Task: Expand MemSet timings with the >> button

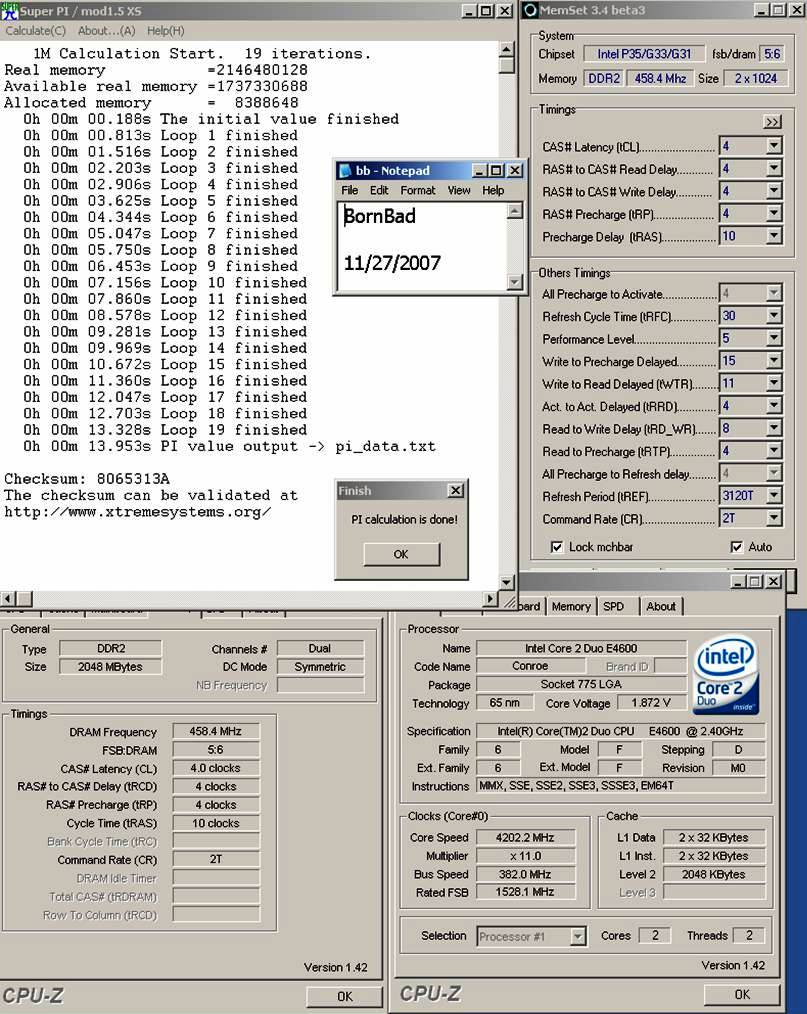Action: (x=772, y=122)
